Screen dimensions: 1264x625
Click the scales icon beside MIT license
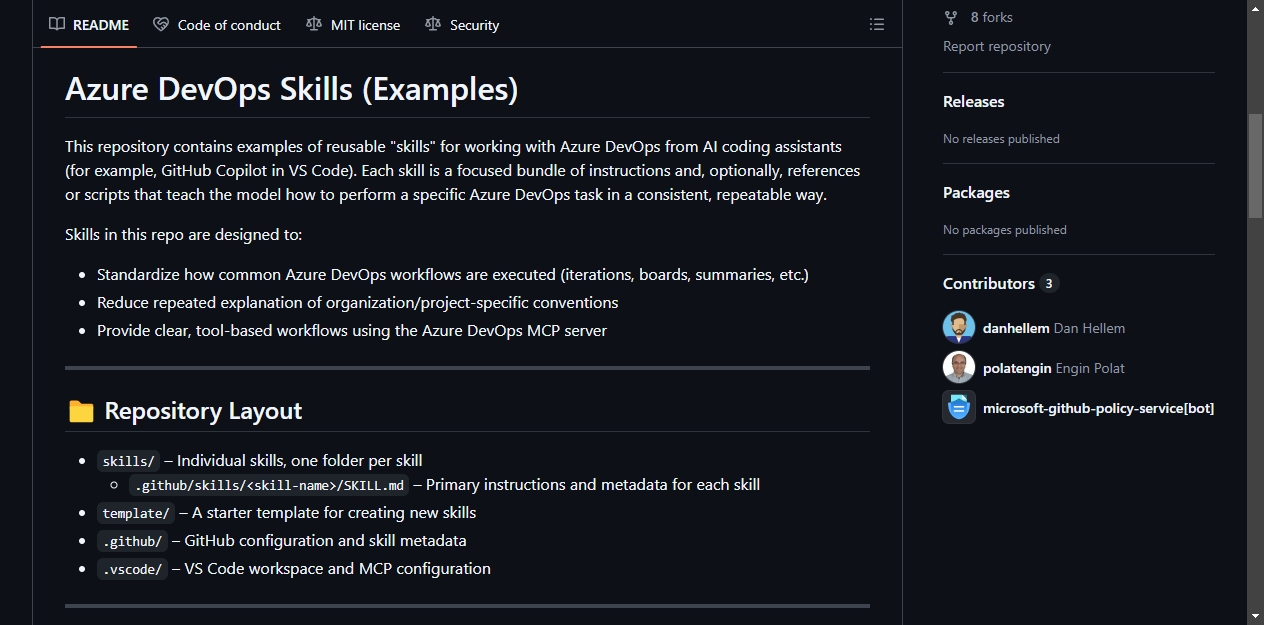click(x=314, y=24)
